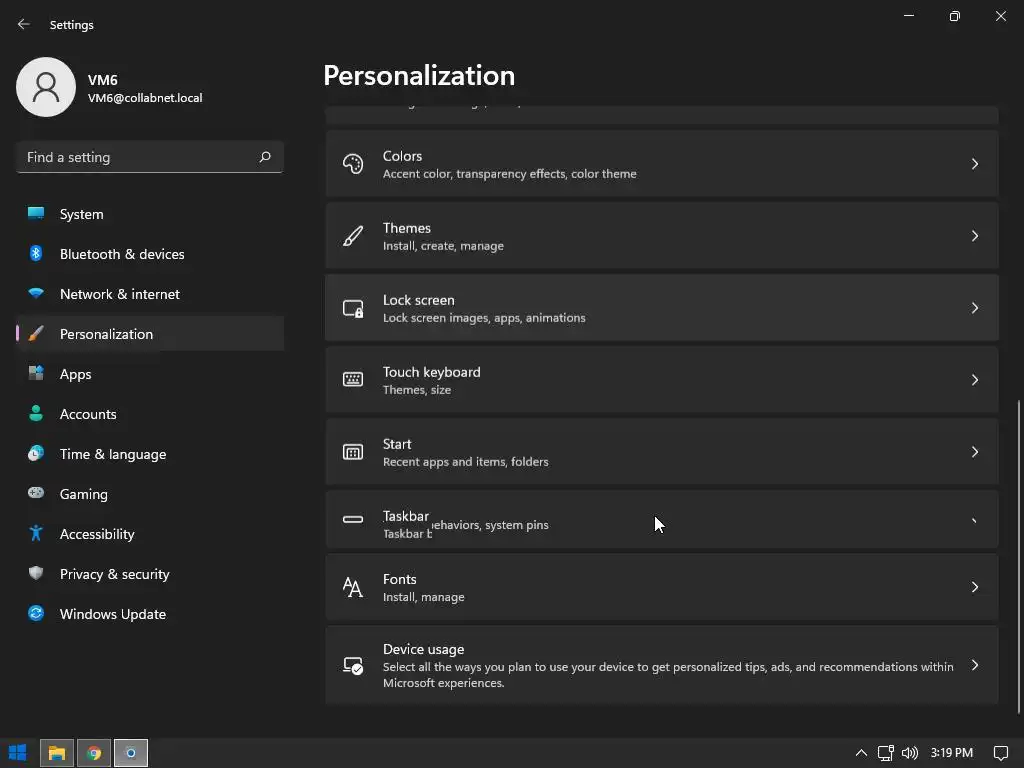Click the Taskbar settings row icon
This screenshot has width=1024, height=768.
[353, 519]
